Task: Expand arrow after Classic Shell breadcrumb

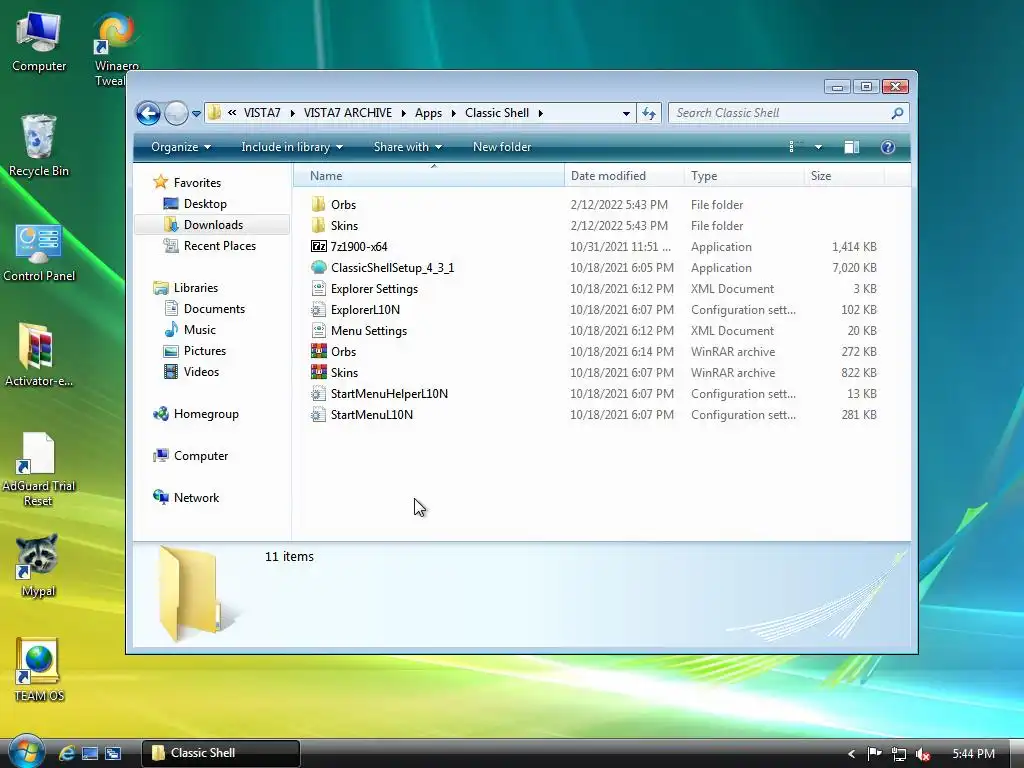Action: 541,113
